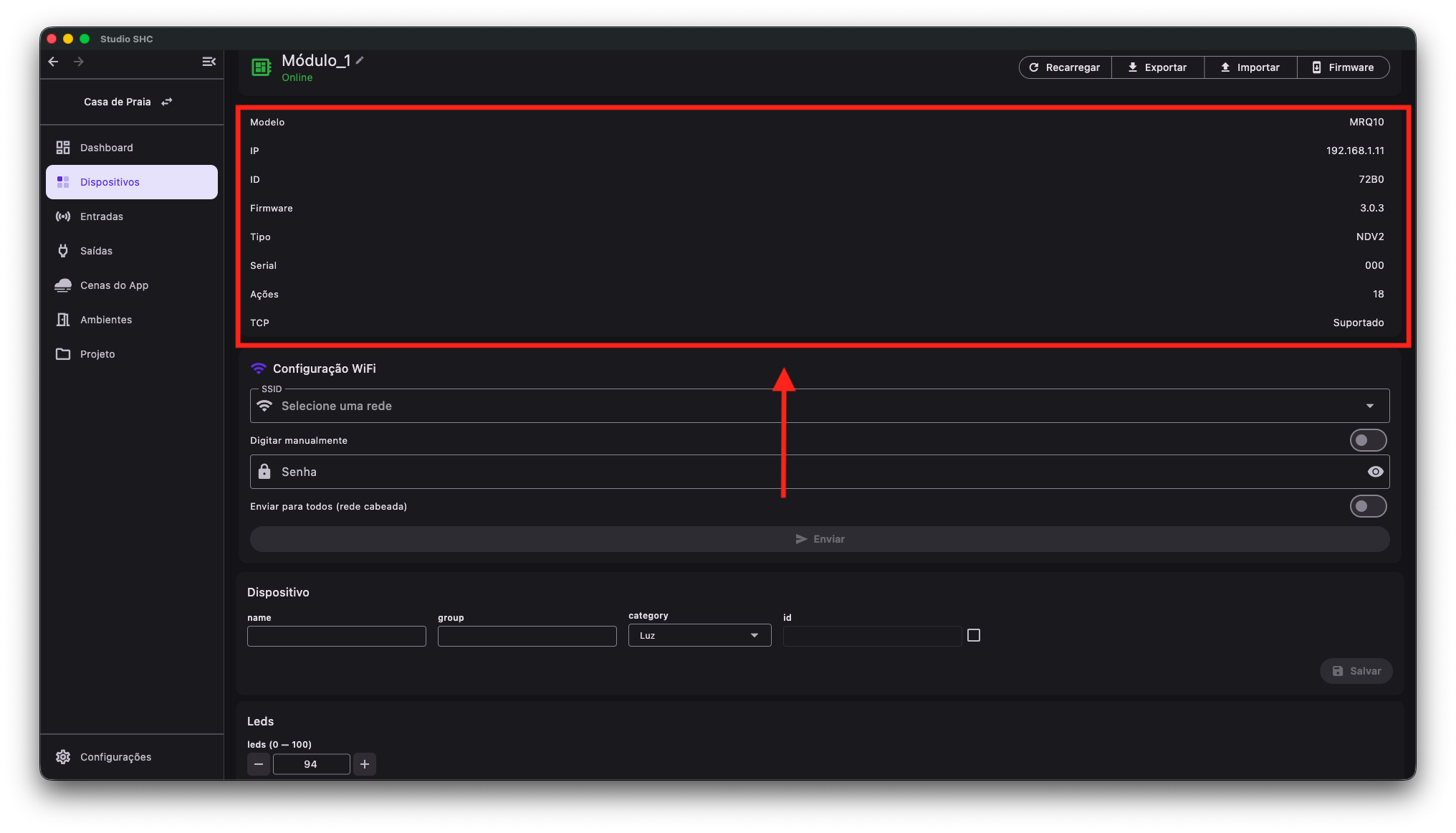This screenshot has width=1456, height=833.
Task: Edit module name with pencil icon
Action: 360,60
